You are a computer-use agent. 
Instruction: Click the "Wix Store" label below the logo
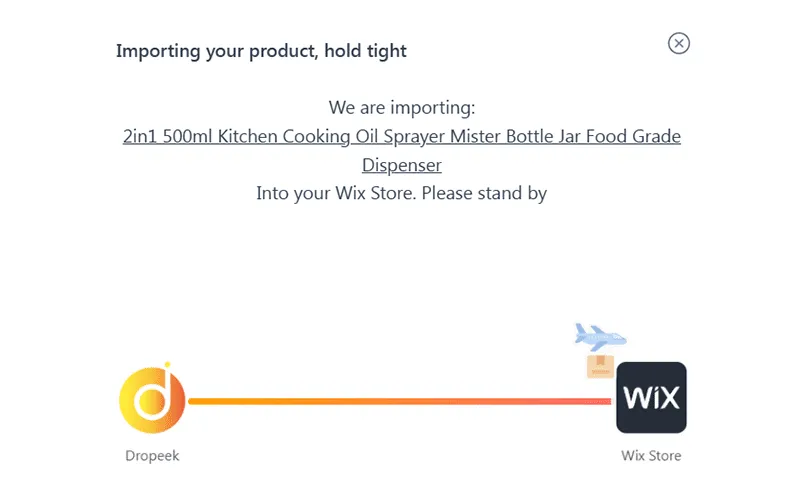coord(651,456)
